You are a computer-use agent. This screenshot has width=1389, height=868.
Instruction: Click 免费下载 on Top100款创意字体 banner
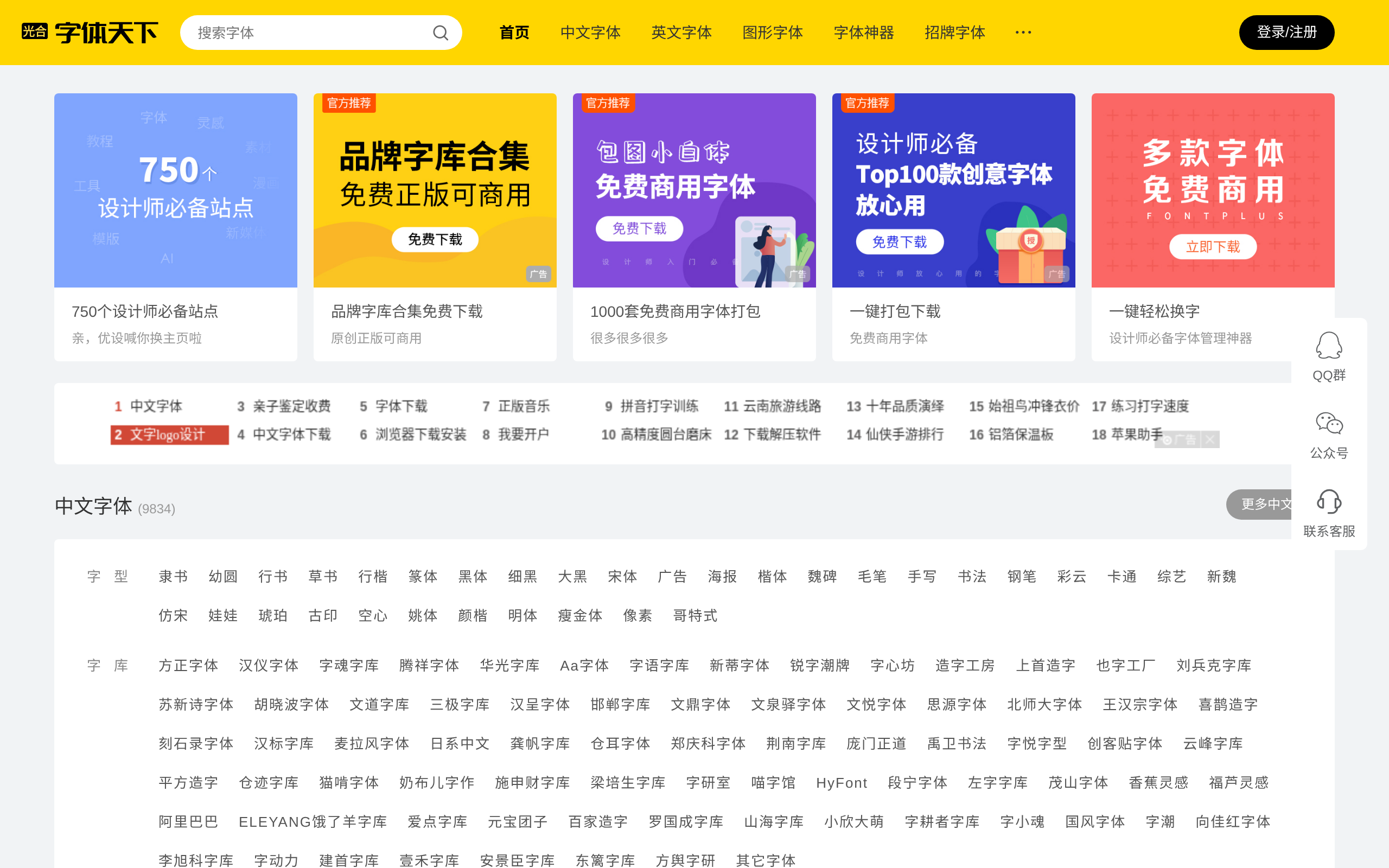[x=900, y=242]
